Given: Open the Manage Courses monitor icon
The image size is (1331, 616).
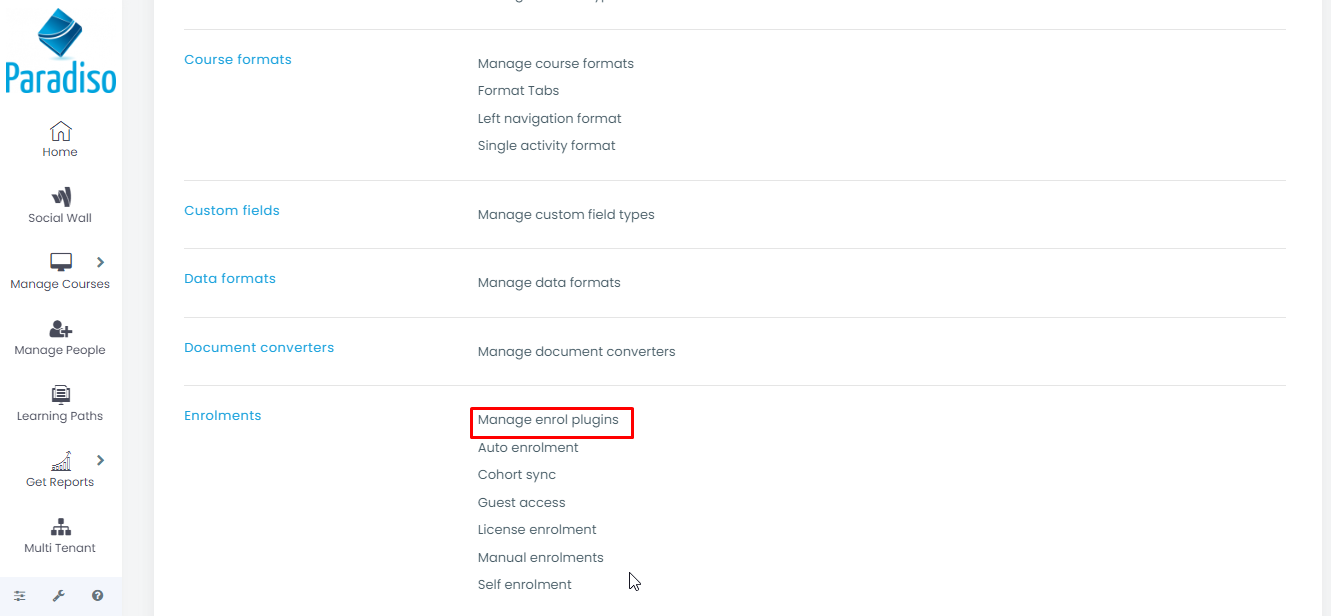Looking at the screenshot, I should coord(61,262).
